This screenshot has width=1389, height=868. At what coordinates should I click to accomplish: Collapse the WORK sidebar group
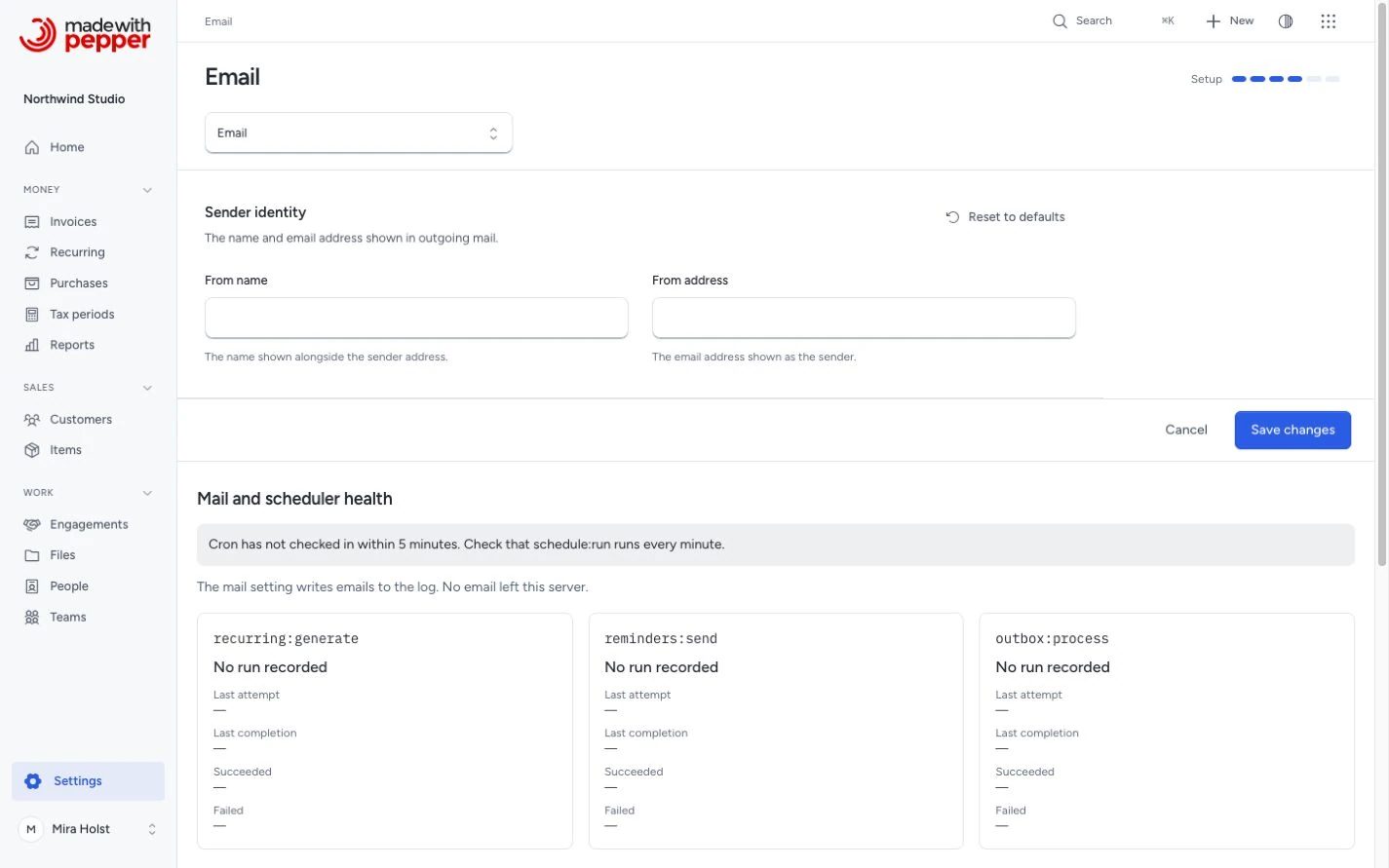(147, 493)
